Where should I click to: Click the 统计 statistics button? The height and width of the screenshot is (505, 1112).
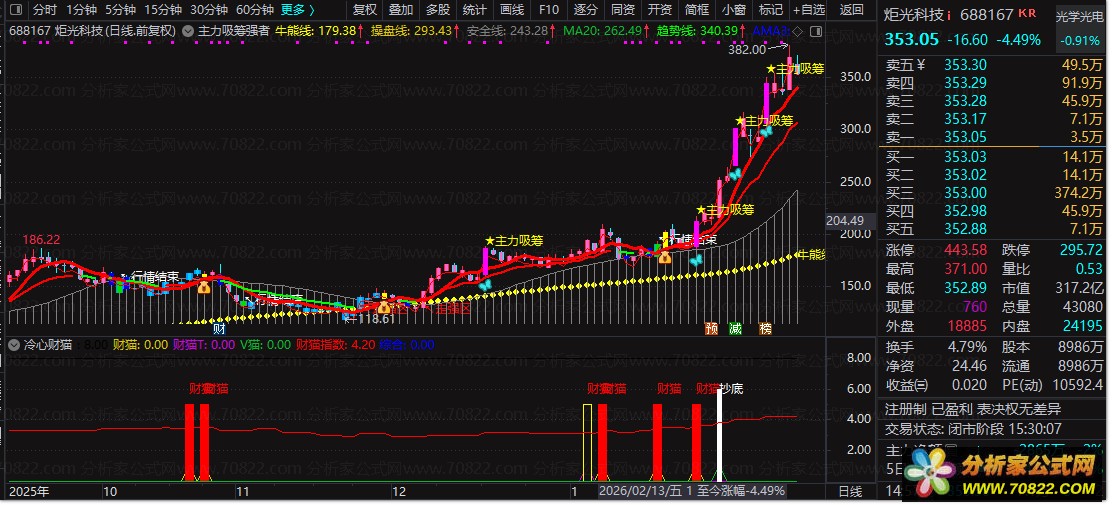(474, 10)
